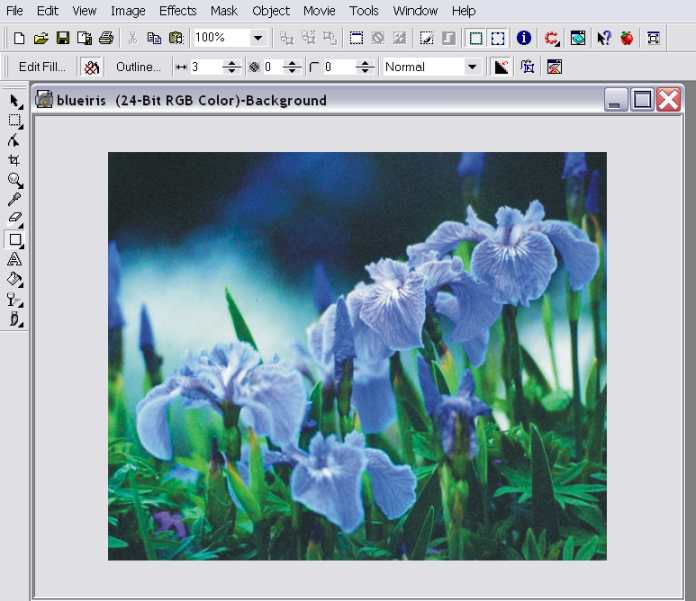Click the Edit Fill button
This screenshot has width=696, height=601.
pos(42,67)
